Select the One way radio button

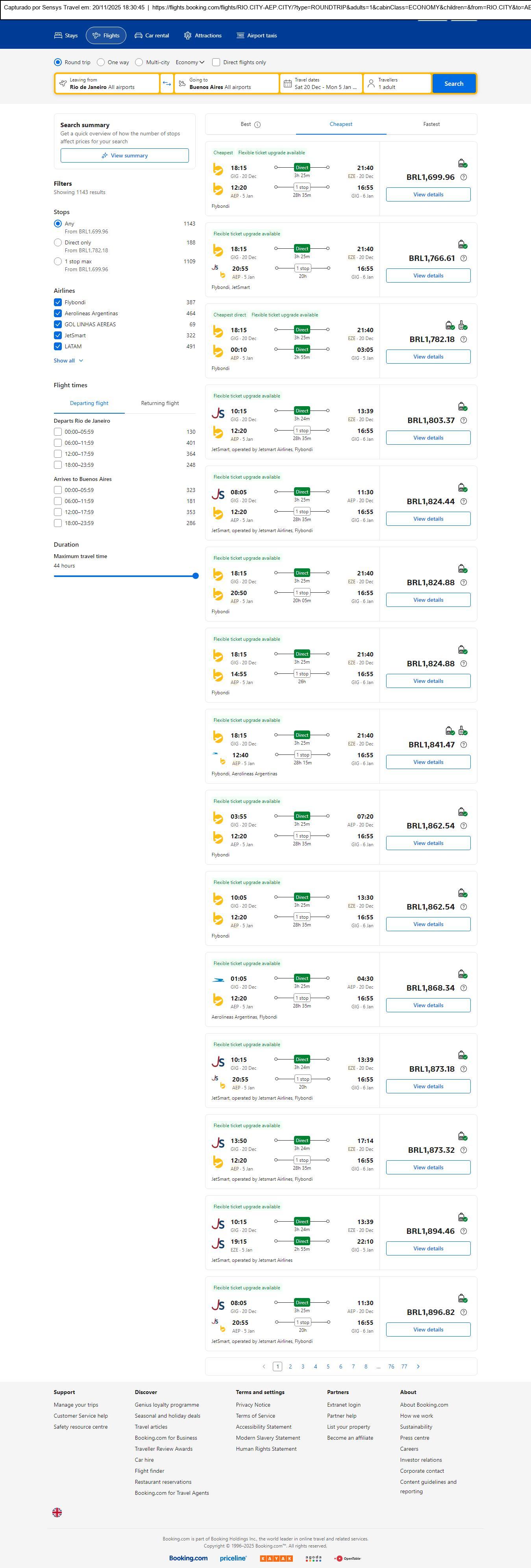coord(101,62)
